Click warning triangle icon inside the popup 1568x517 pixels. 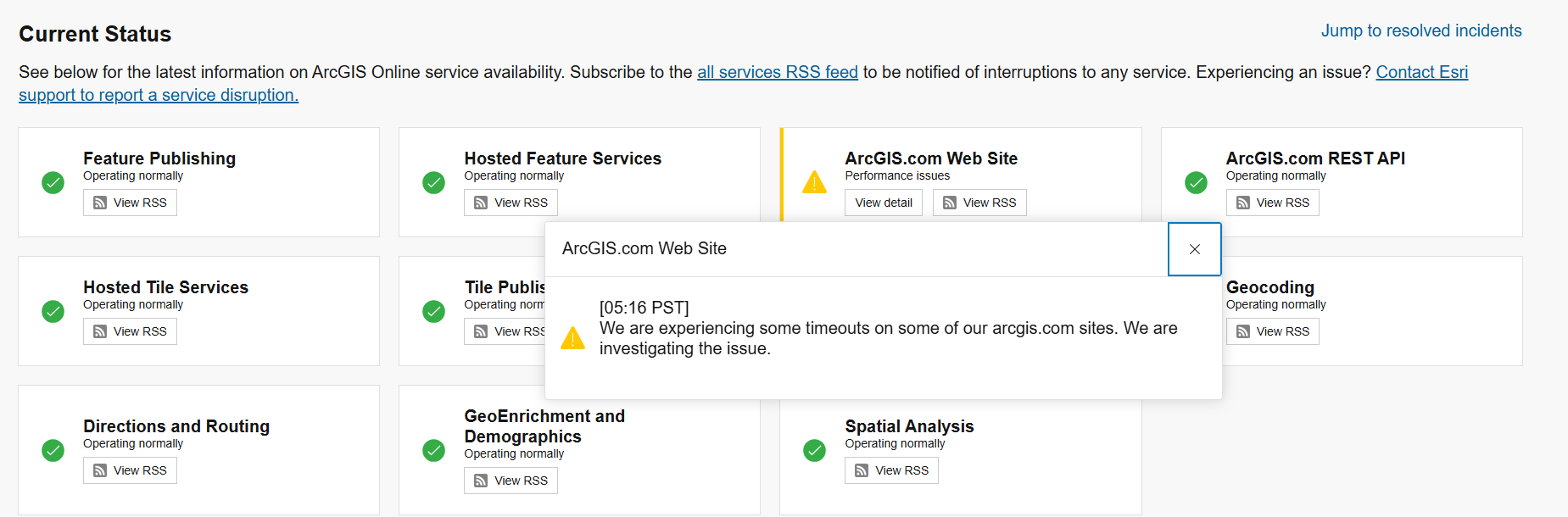tap(573, 338)
